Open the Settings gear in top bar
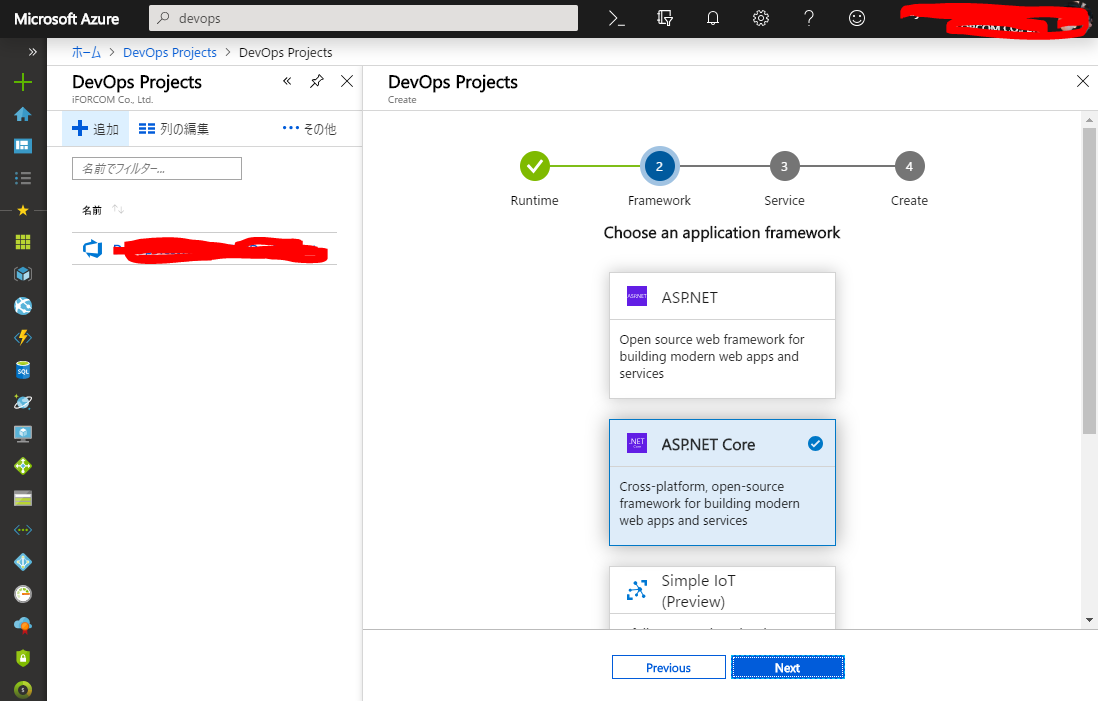 pos(761,19)
